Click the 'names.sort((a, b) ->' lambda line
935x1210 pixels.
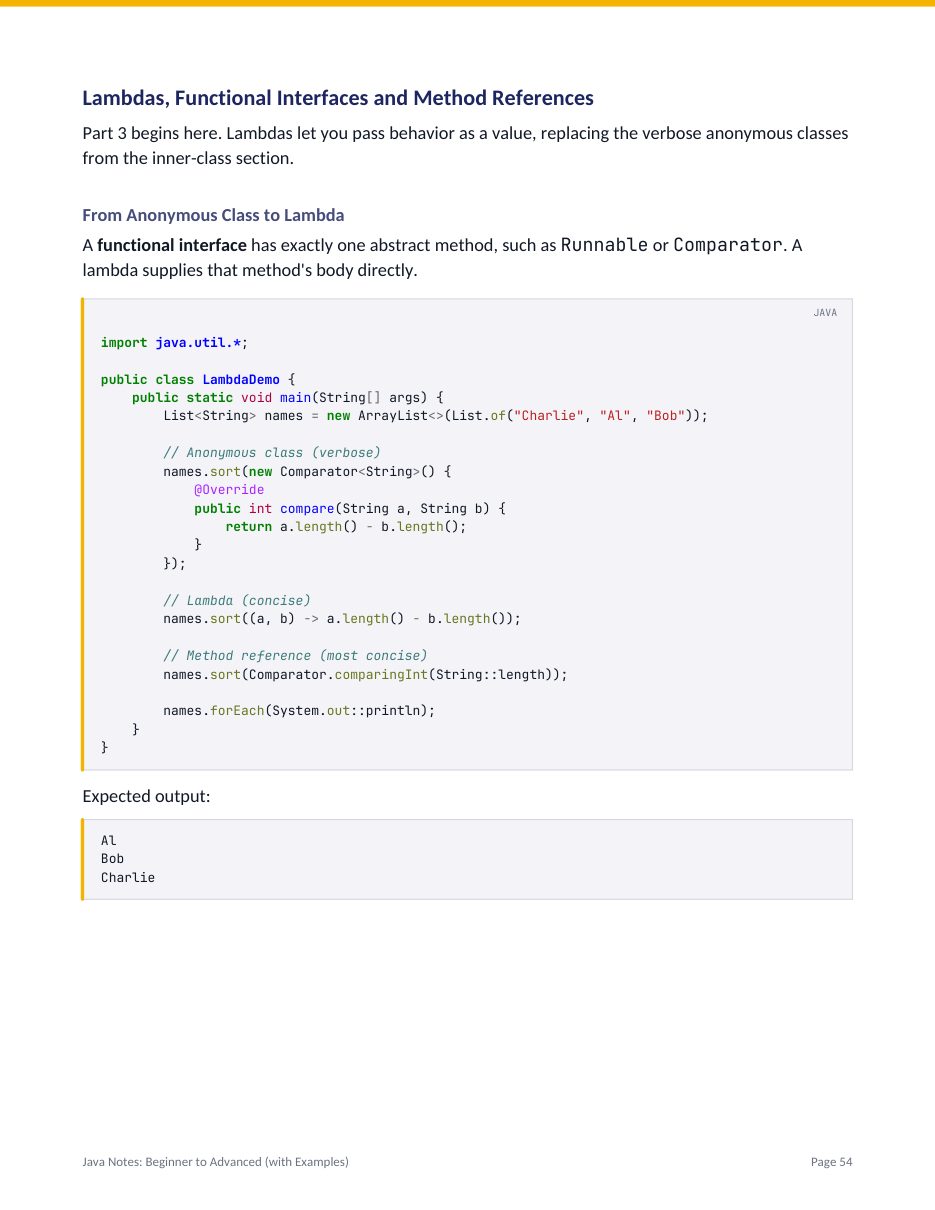click(x=342, y=619)
